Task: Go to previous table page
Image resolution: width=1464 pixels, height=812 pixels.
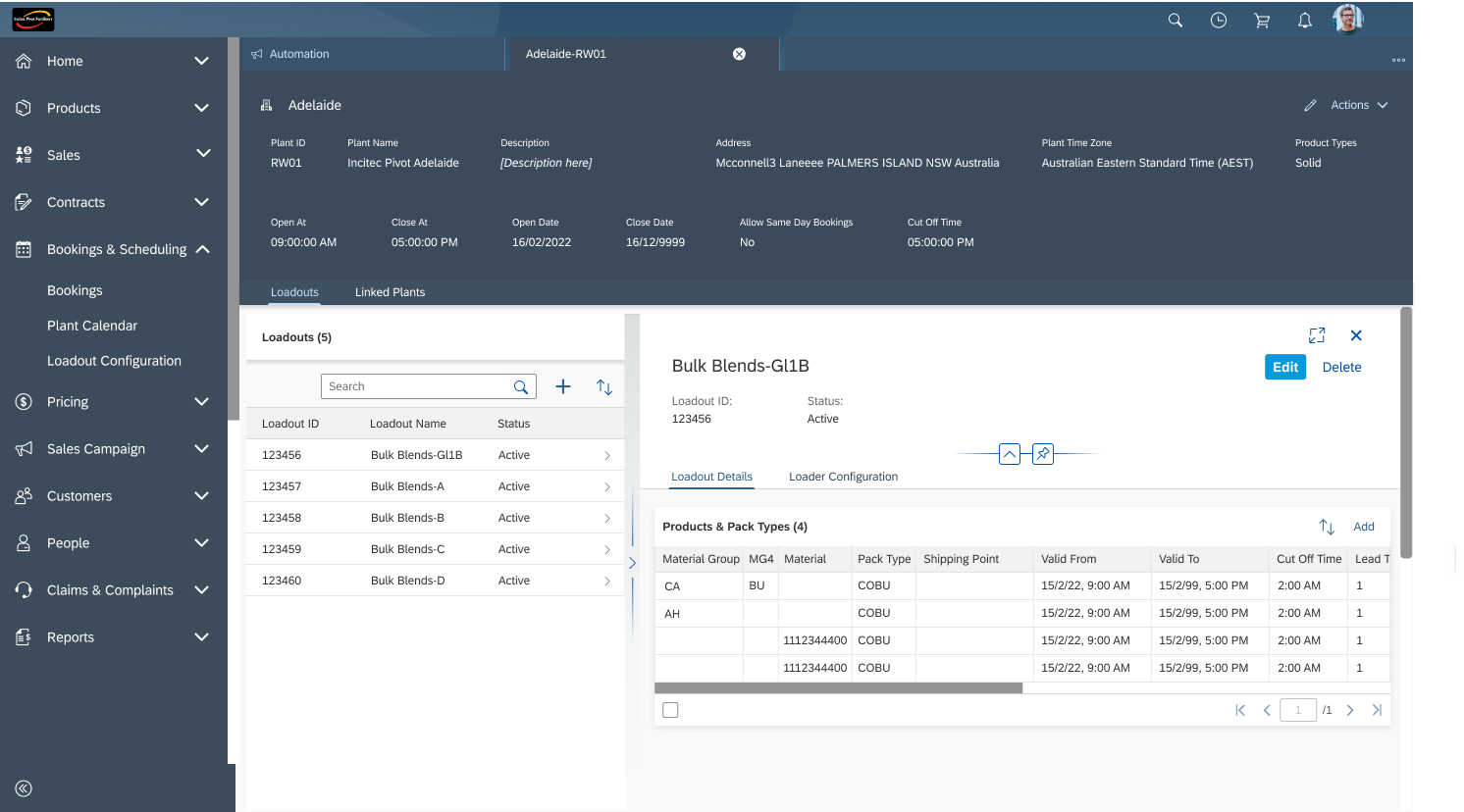Action: tap(1267, 710)
